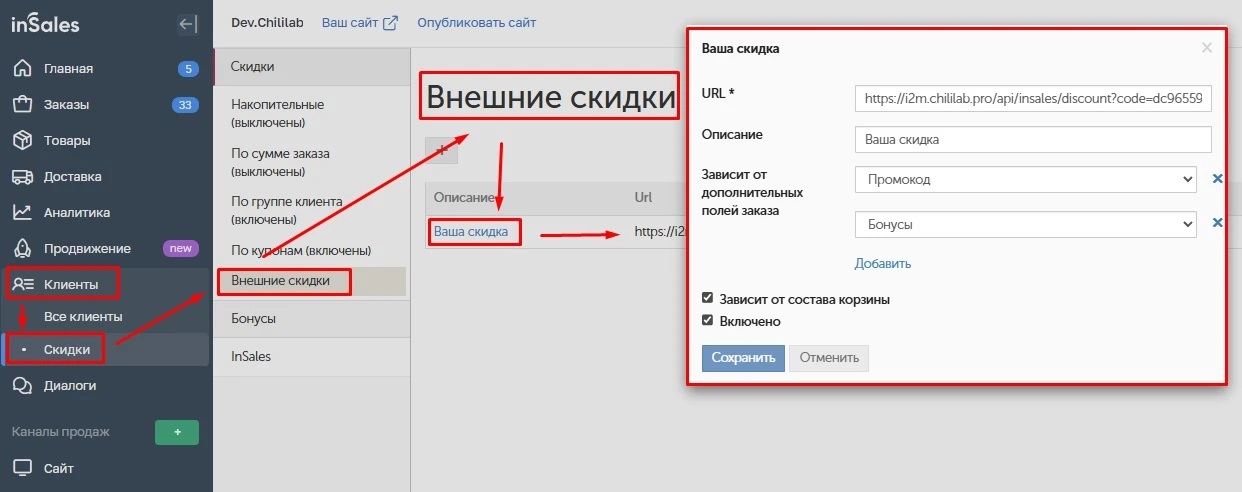1242x492 pixels.
Task: Click the Главная home icon in sidebar
Action: click(21, 69)
